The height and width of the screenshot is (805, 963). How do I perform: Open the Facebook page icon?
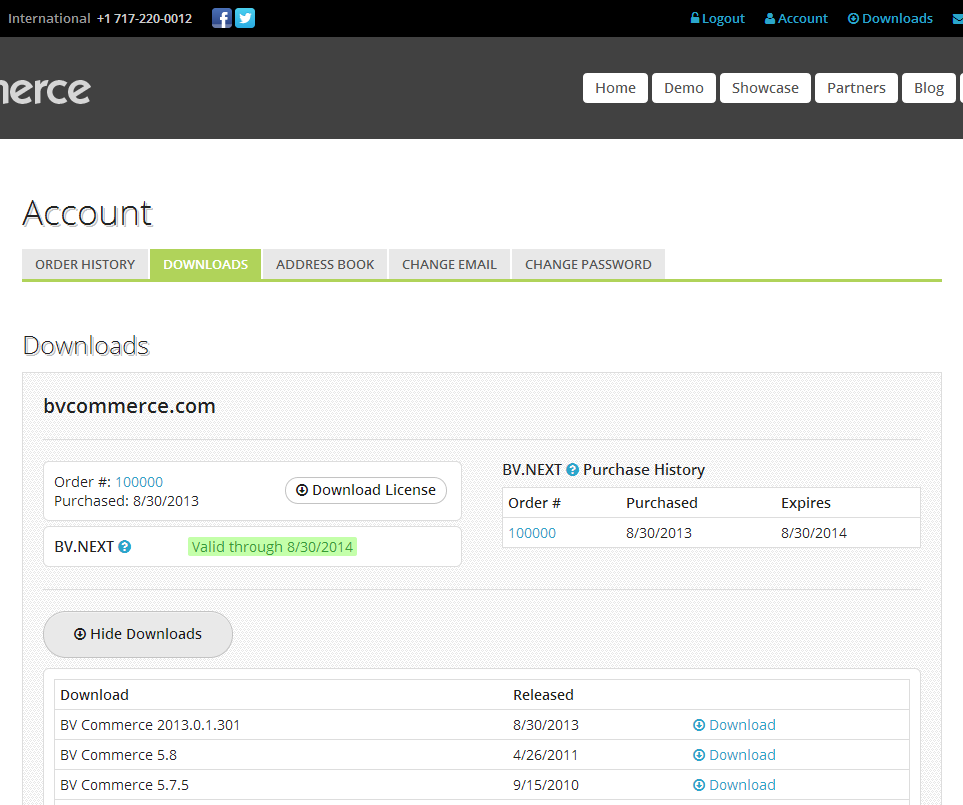[222, 18]
